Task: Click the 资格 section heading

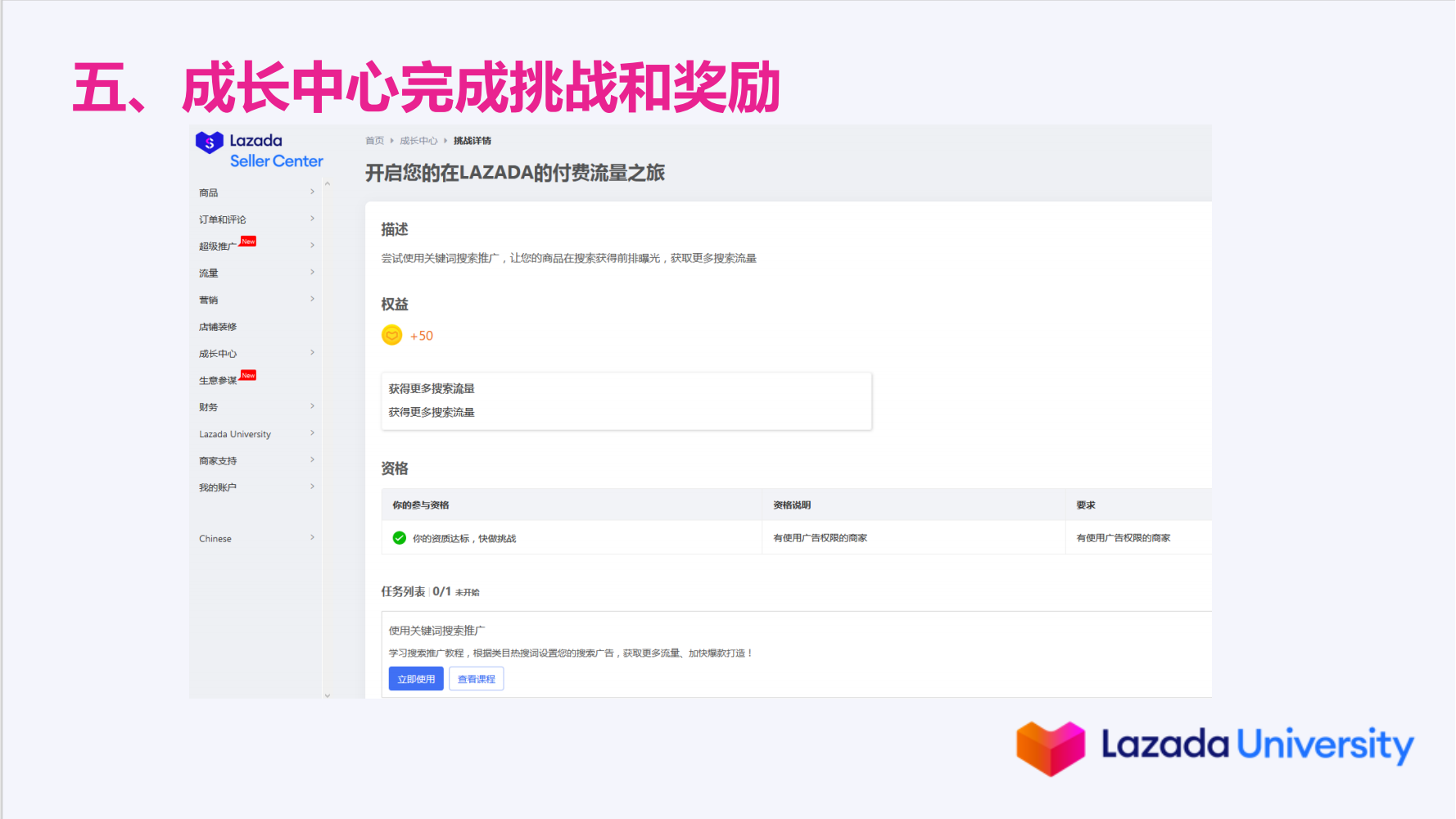Action: [x=395, y=468]
